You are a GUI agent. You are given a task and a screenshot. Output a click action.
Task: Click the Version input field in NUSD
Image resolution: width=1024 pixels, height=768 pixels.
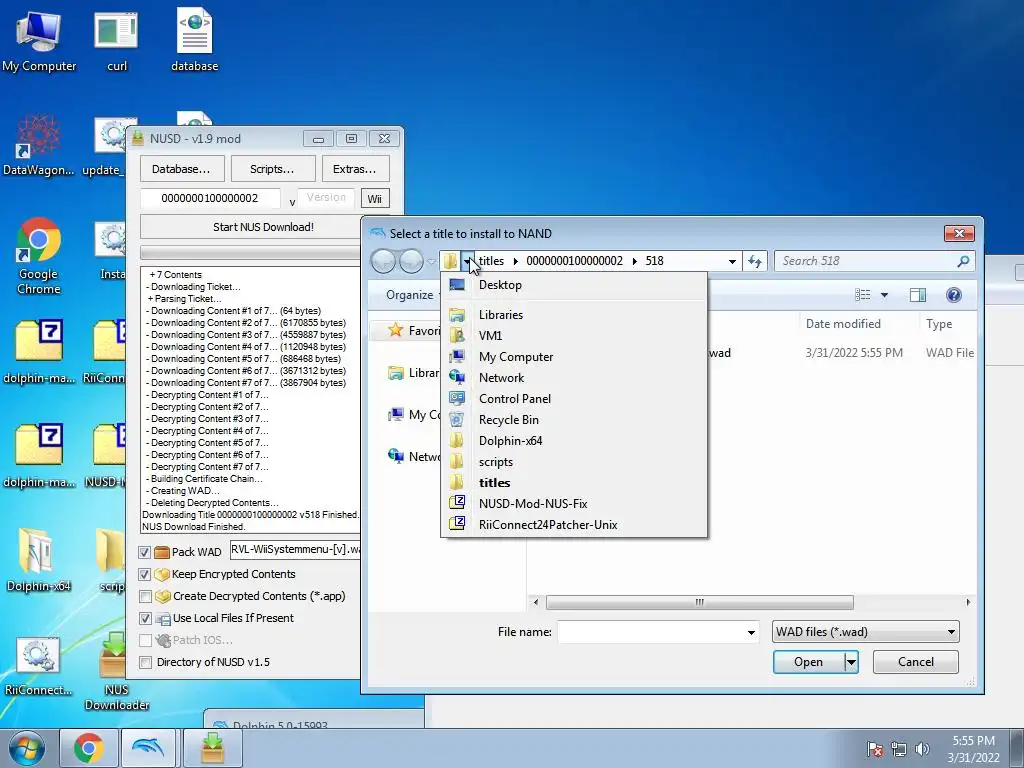pyautogui.click(x=326, y=198)
